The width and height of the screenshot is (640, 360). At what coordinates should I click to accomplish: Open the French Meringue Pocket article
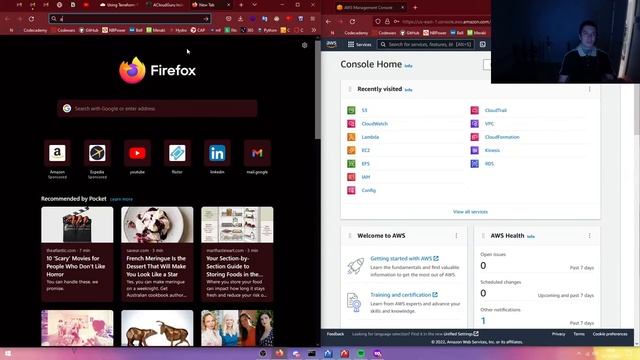[x=157, y=254]
